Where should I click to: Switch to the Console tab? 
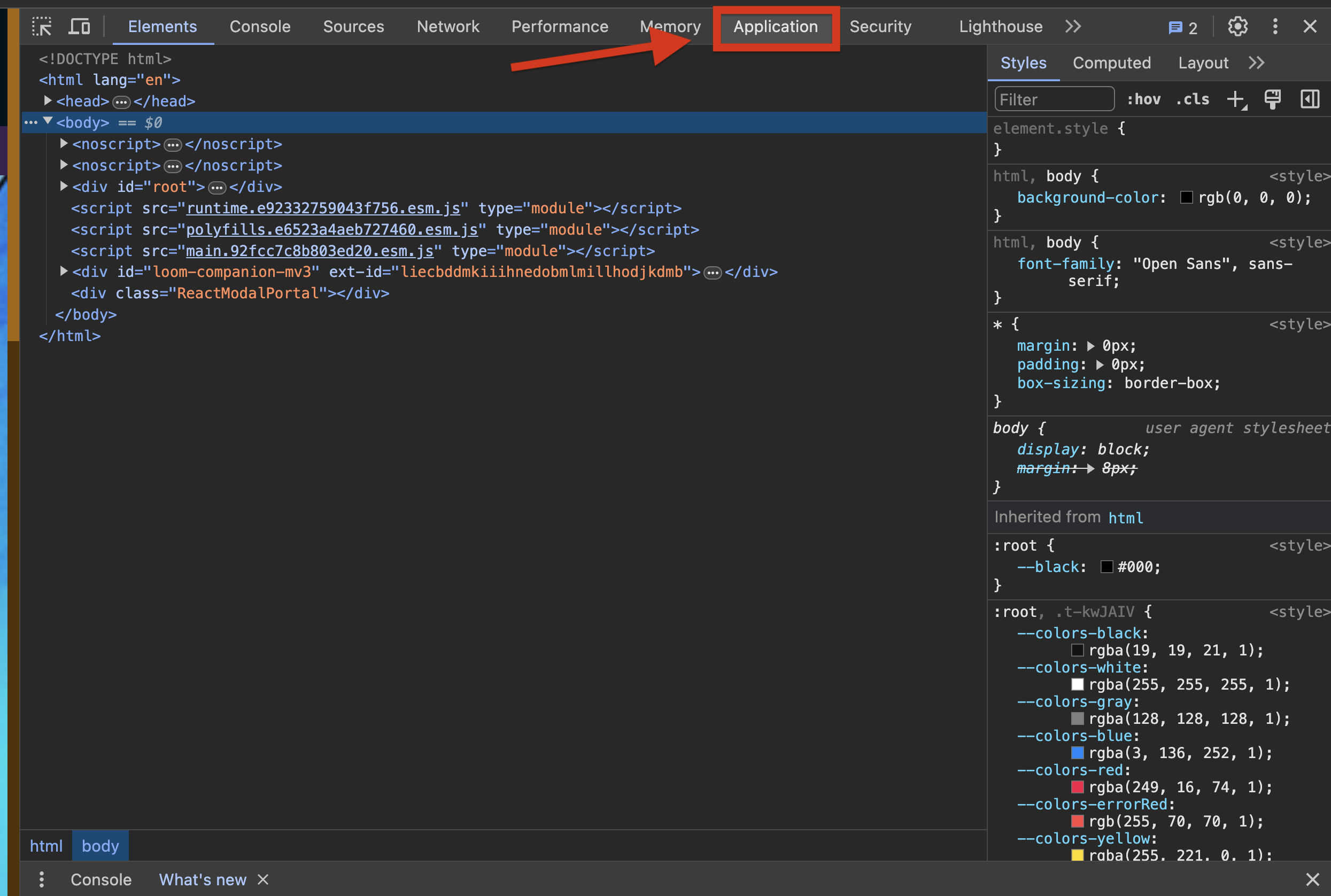tap(260, 26)
